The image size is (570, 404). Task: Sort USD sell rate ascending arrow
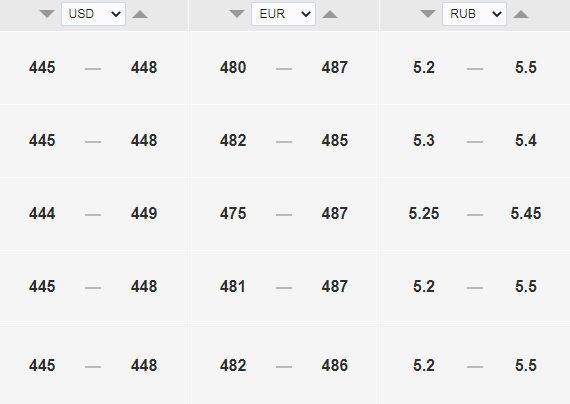point(140,14)
